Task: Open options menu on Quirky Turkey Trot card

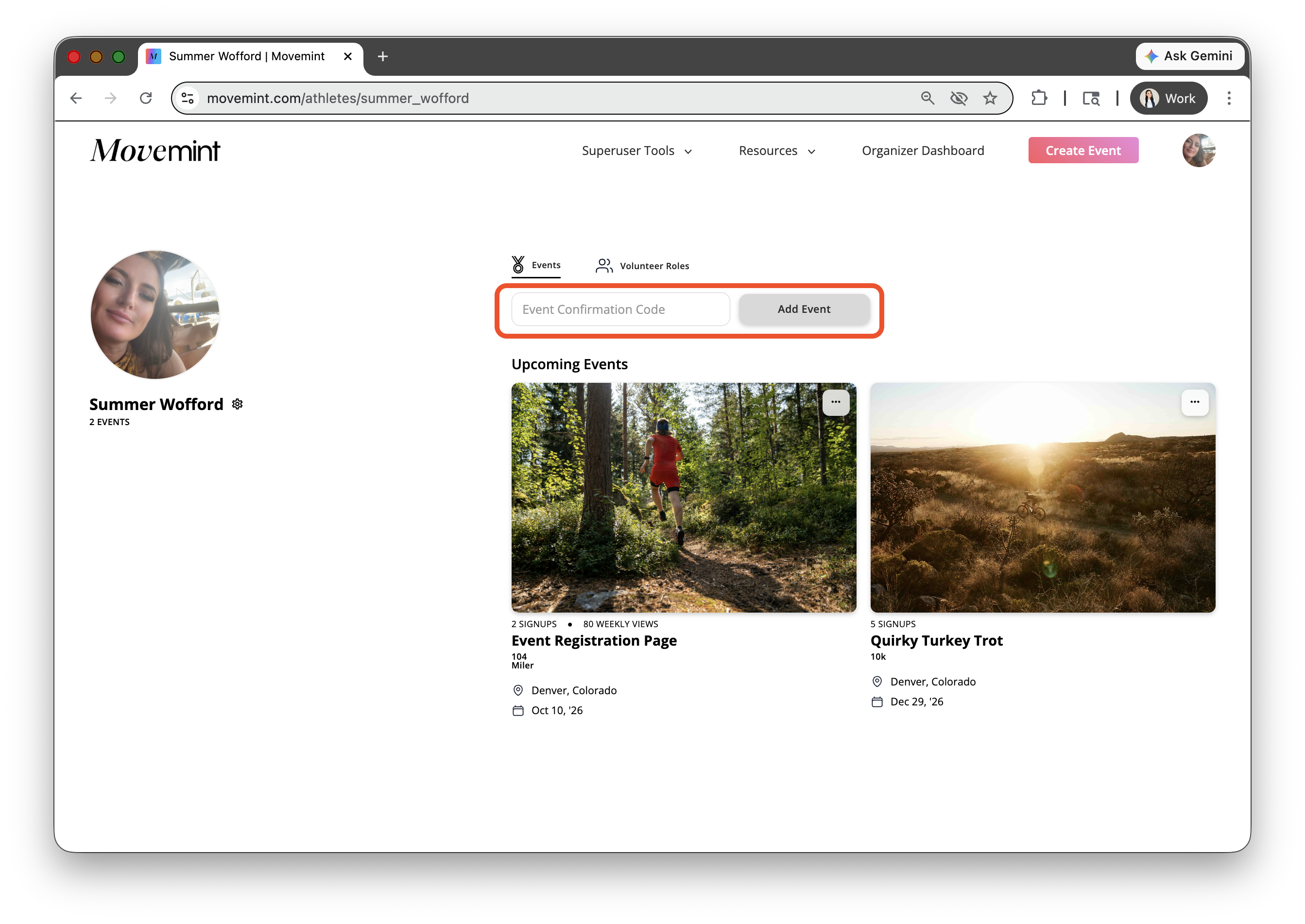Action: (1194, 402)
